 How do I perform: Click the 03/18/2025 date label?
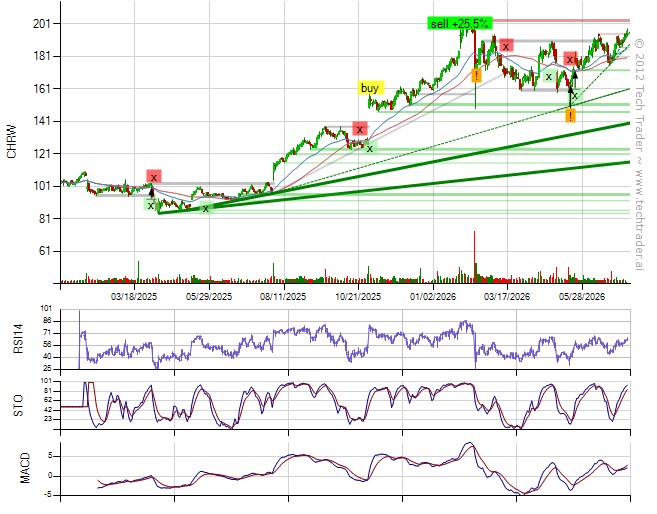pyautogui.click(x=134, y=297)
